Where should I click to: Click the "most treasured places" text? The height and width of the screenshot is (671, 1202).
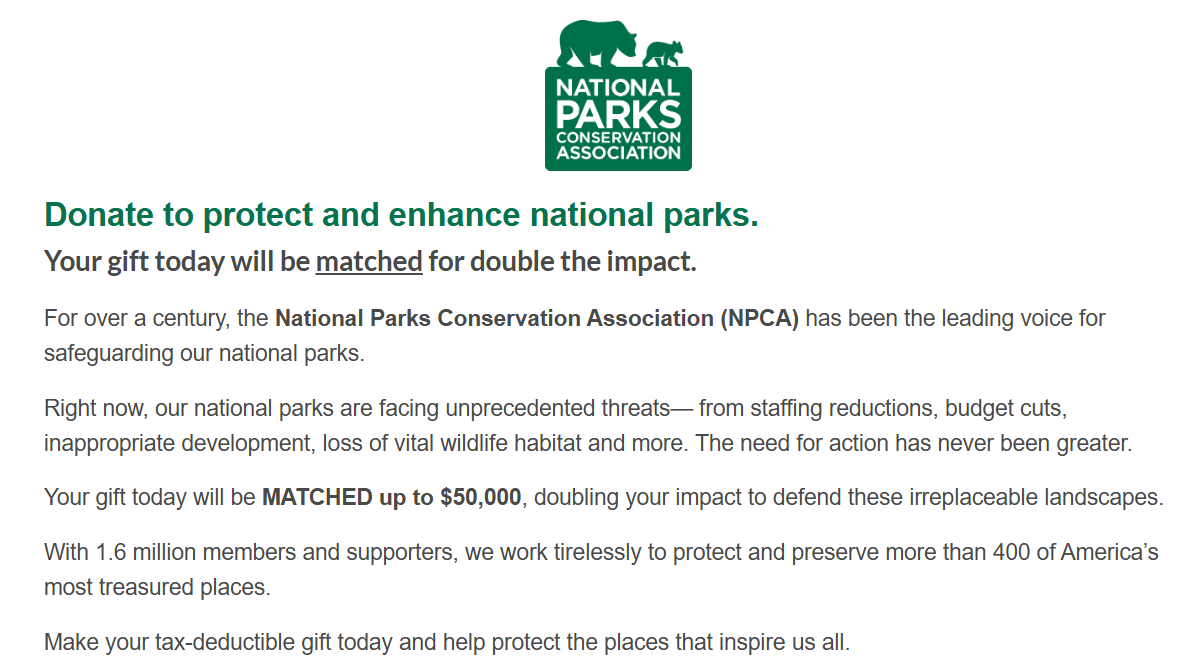157,587
